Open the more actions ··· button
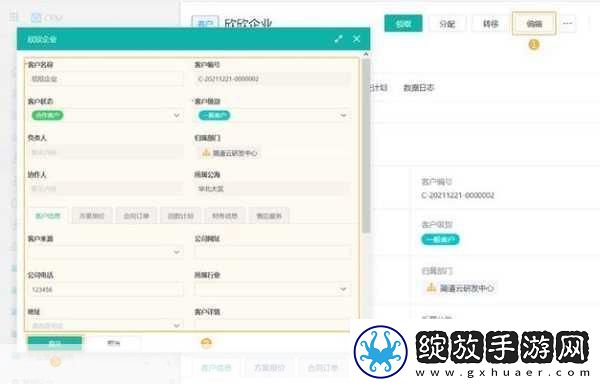This screenshot has height=384, width=600. (x=567, y=24)
